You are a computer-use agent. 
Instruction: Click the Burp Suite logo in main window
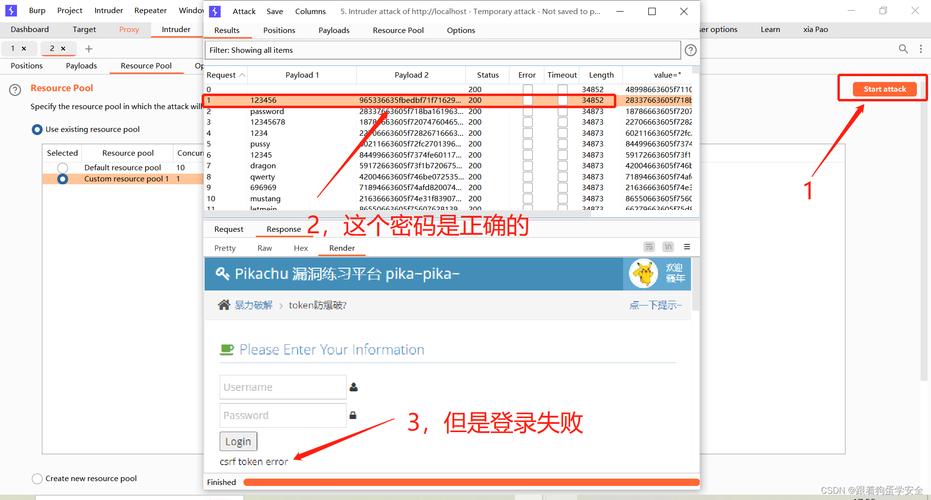click(x=11, y=10)
